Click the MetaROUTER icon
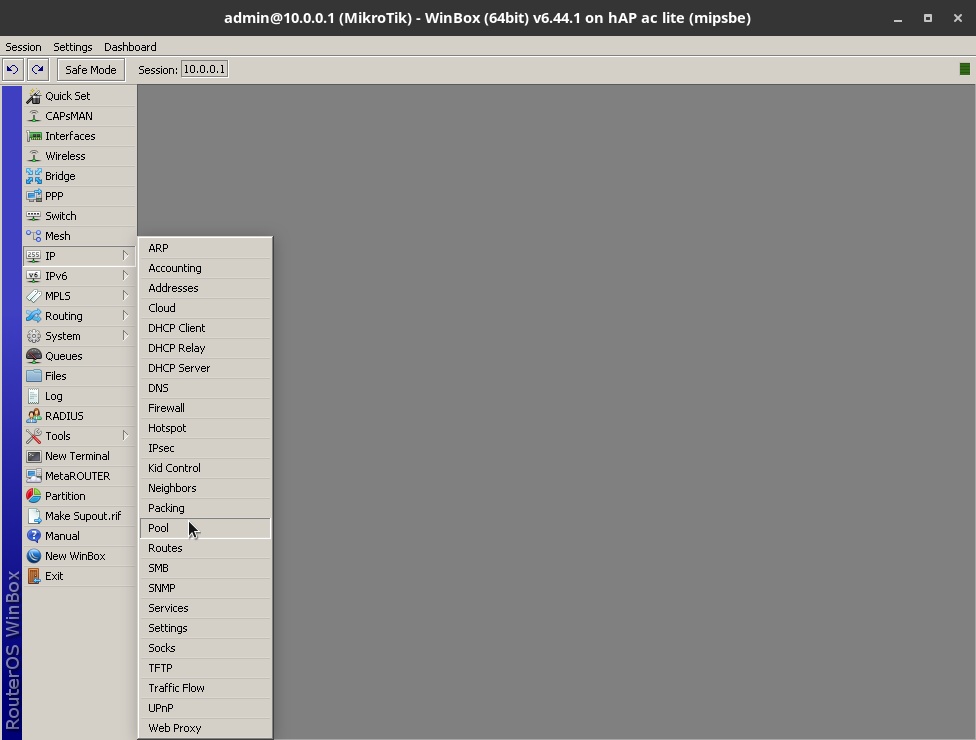The image size is (976, 740). click(34, 476)
